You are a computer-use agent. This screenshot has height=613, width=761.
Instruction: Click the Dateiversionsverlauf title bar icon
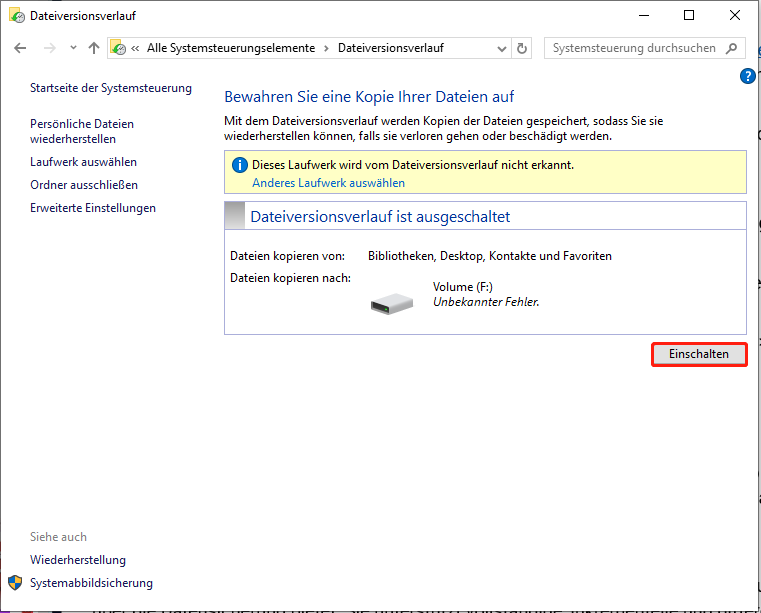[x=16, y=15]
